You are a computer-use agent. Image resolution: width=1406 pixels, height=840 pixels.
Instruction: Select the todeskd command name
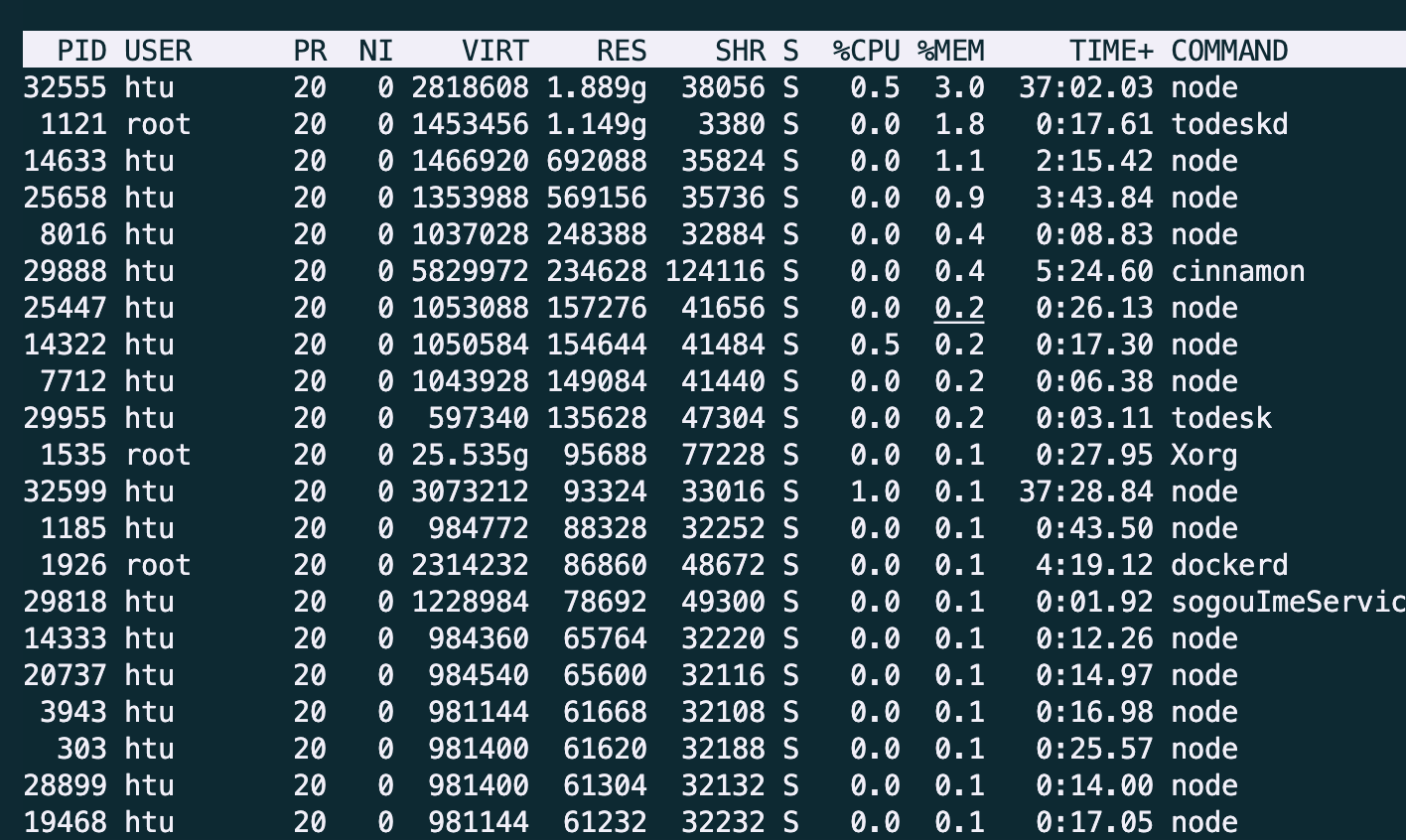(x=1229, y=124)
